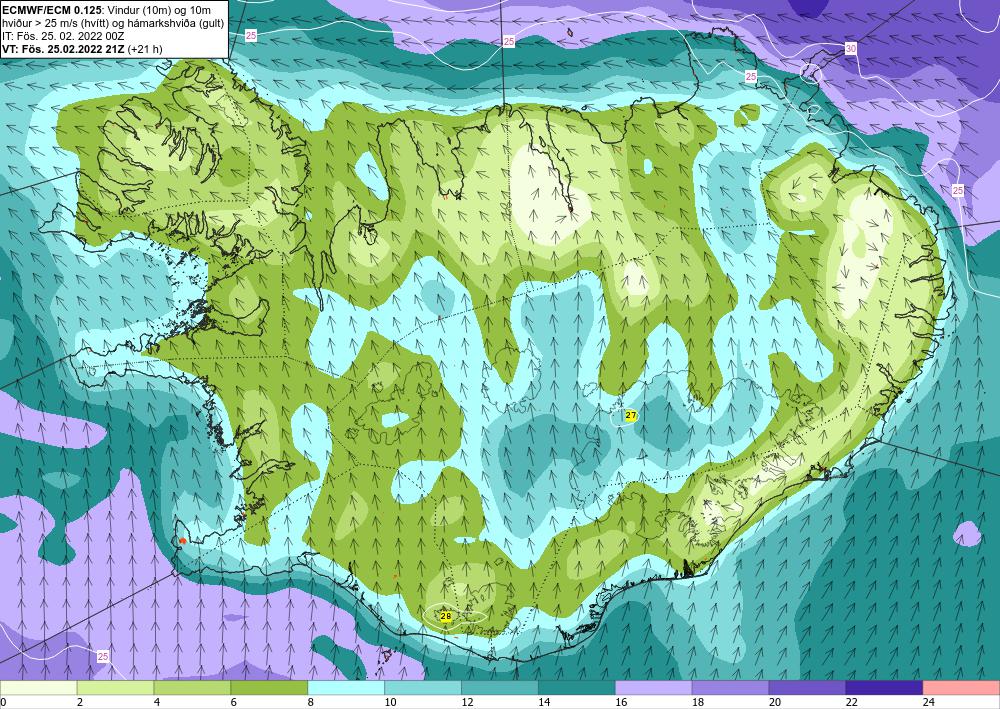Viewport: 1000px width, 709px height.
Task: Select the 10–12 m/s turquoise legend swatch
Action: tap(423, 688)
